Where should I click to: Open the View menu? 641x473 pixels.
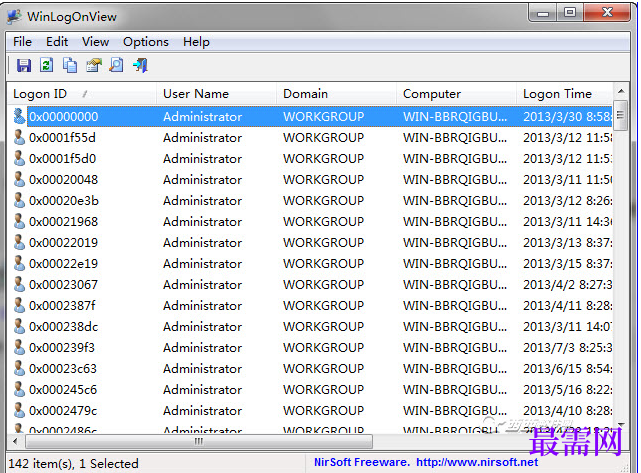(95, 42)
